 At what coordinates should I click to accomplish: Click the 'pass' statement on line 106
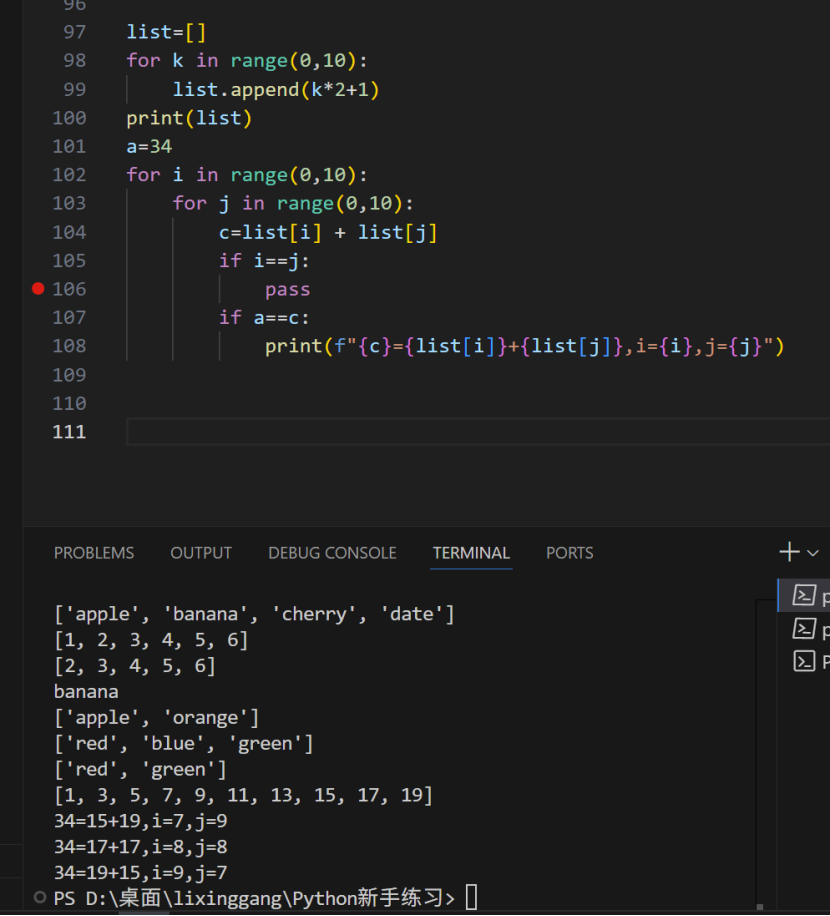pyautogui.click(x=287, y=290)
